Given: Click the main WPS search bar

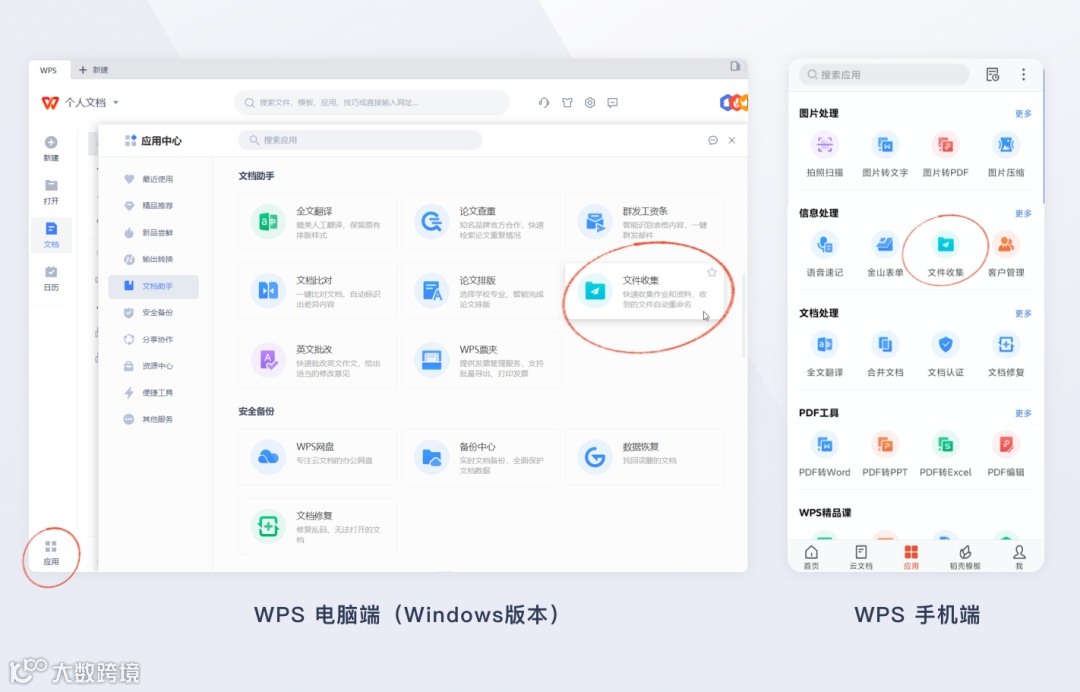Looking at the screenshot, I should point(372,103).
